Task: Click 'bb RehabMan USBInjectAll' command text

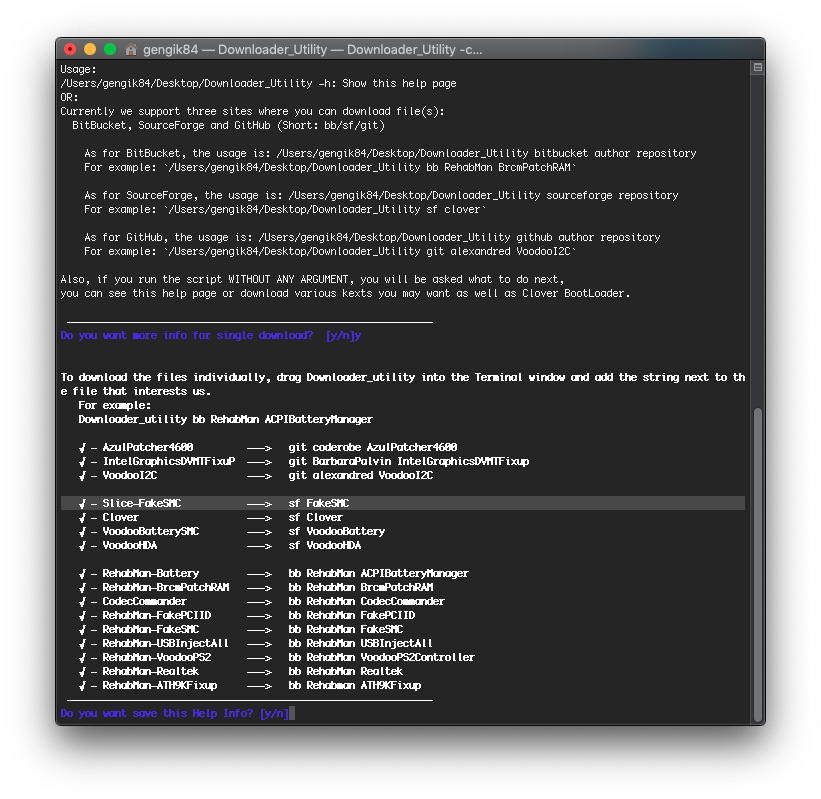Action: pyautogui.click(x=361, y=643)
